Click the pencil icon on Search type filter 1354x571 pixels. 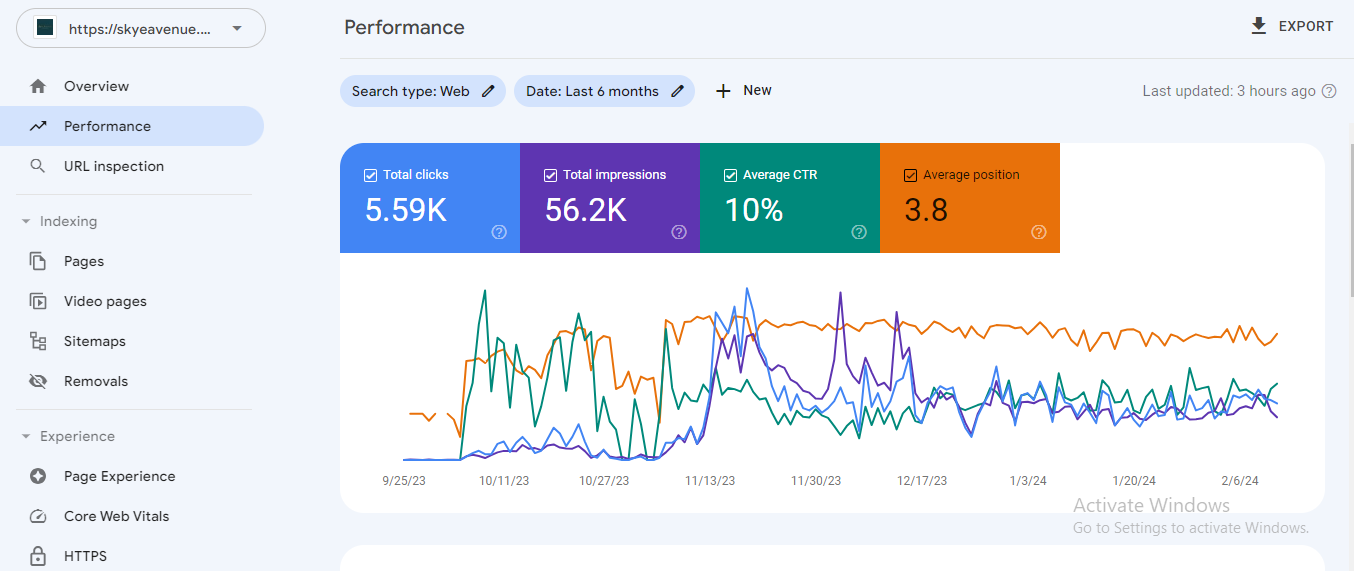click(x=488, y=91)
